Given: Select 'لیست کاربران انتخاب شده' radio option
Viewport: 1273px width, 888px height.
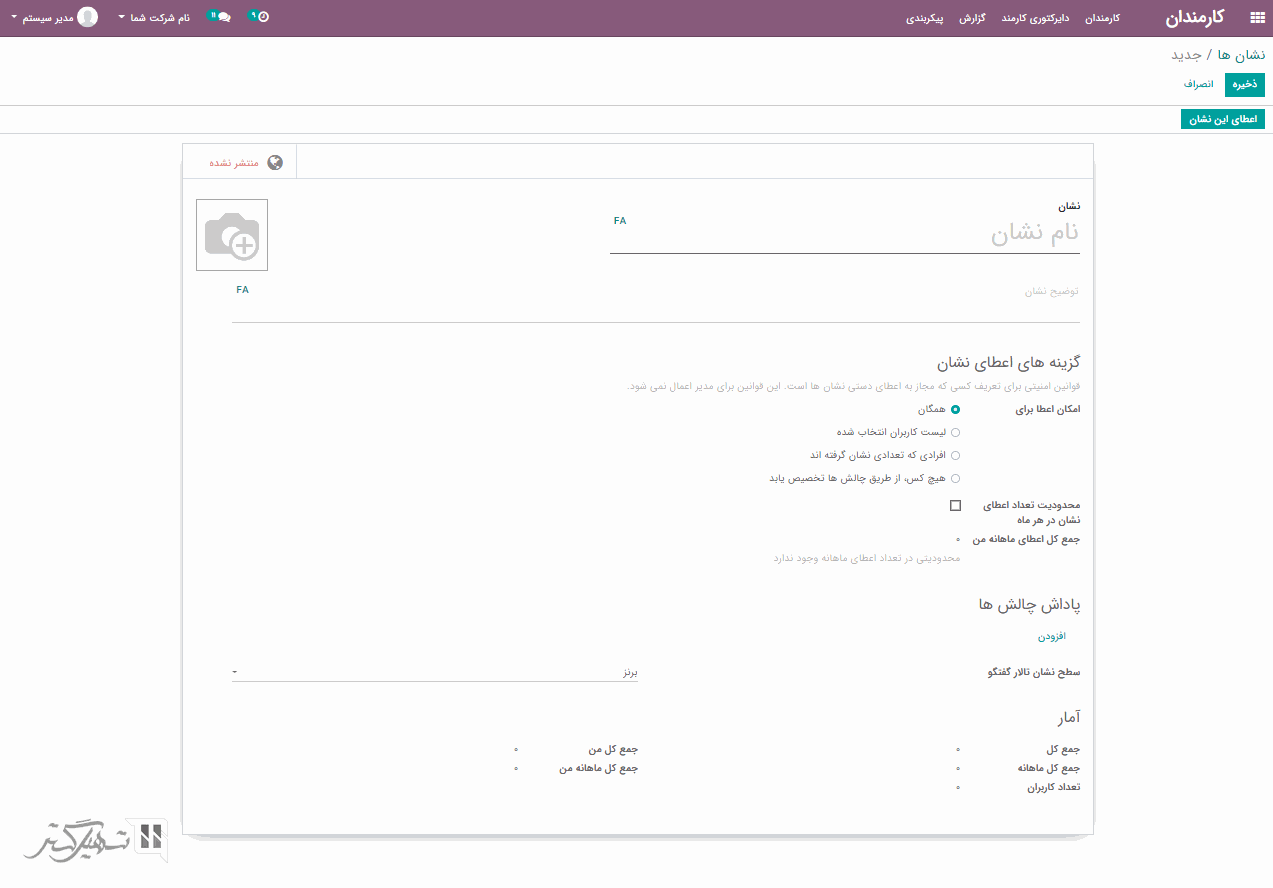Looking at the screenshot, I should click(955, 433).
